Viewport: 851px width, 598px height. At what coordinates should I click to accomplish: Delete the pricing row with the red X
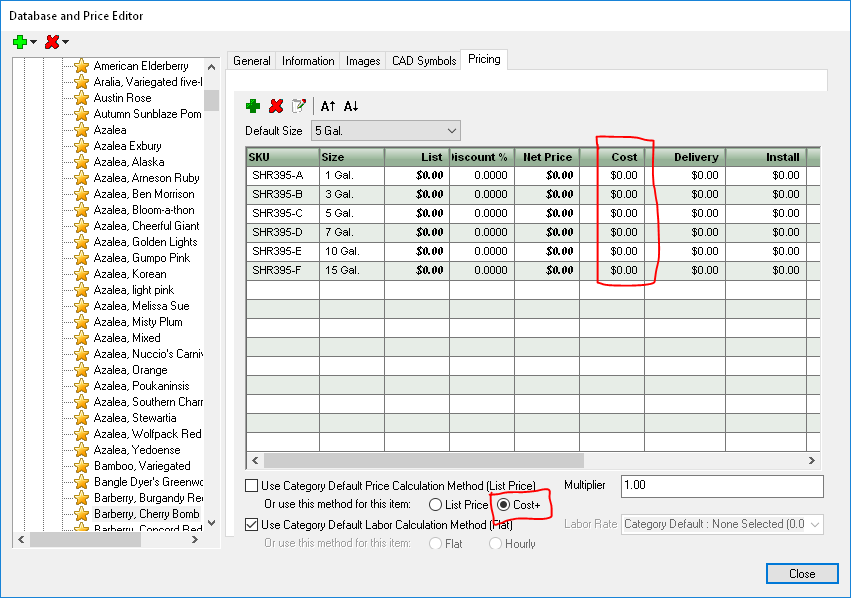pos(276,106)
